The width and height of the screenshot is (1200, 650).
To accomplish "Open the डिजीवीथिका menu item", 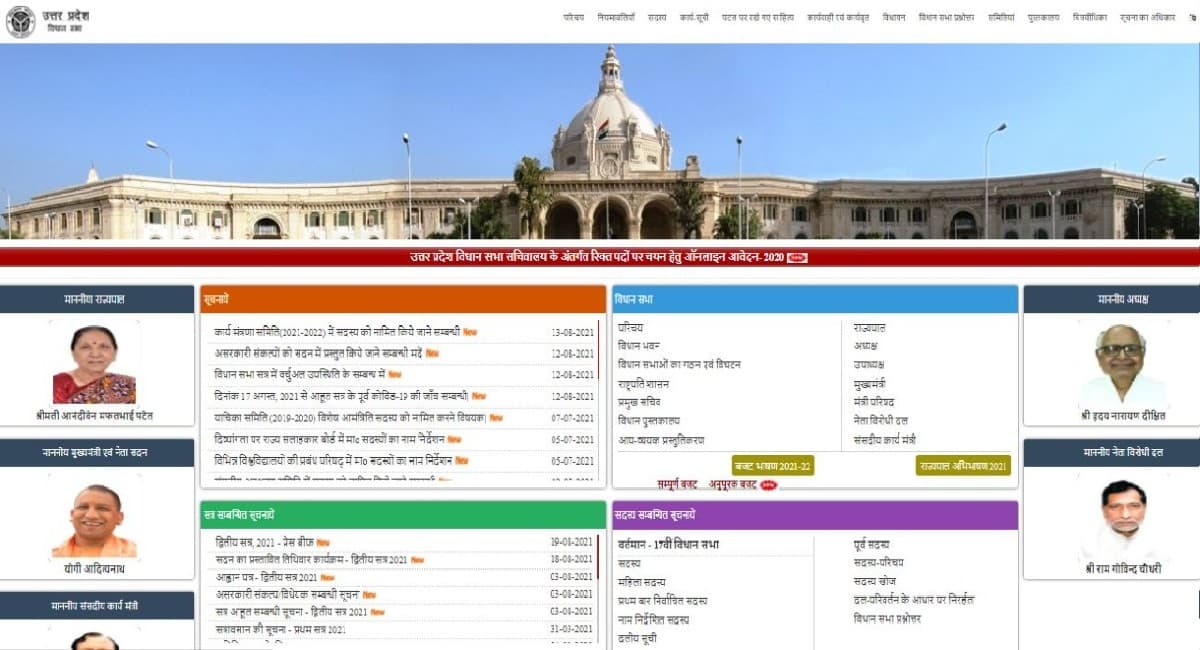I will pyautogui.click(x=1090, y=17).
